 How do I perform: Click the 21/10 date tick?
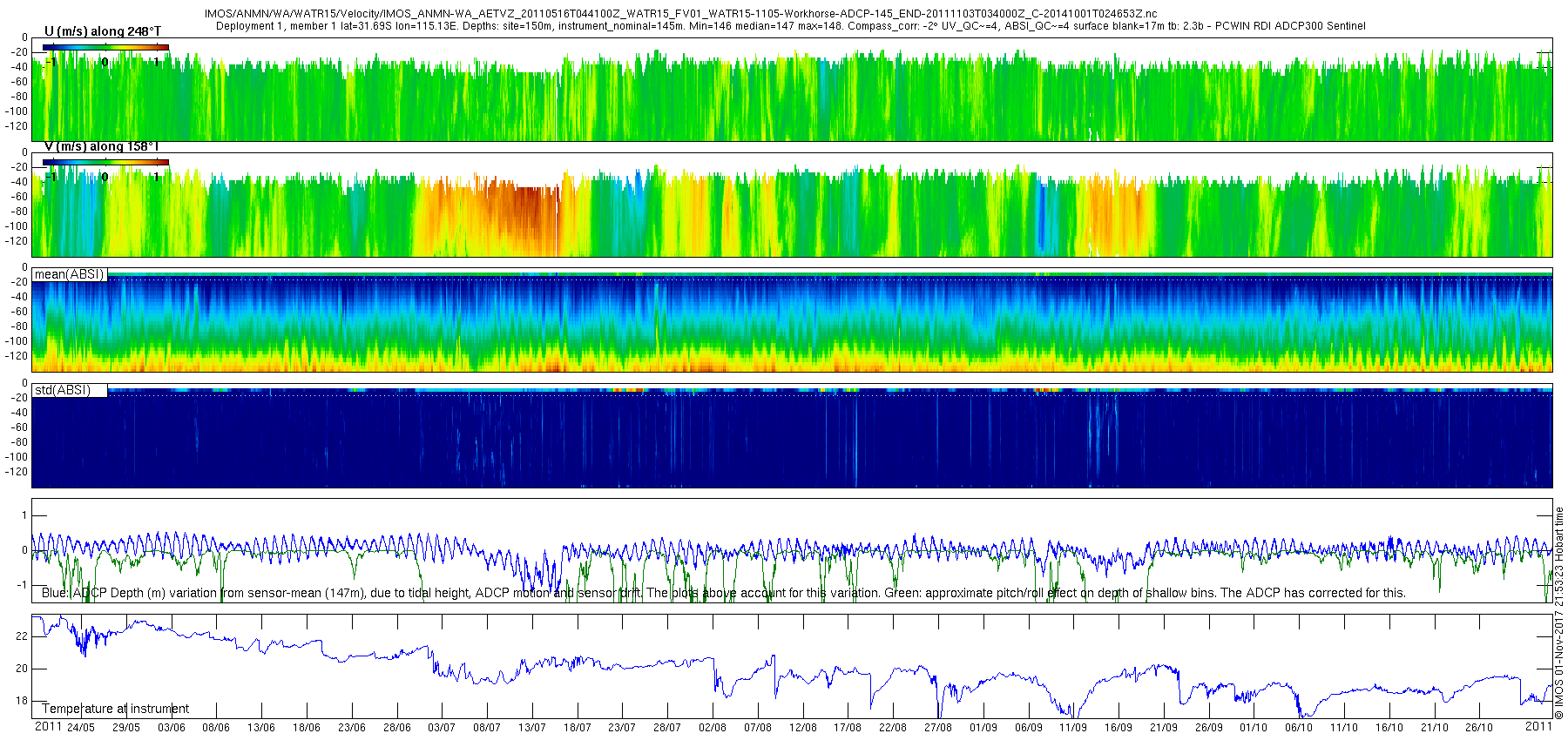(x=1435, y=728)
